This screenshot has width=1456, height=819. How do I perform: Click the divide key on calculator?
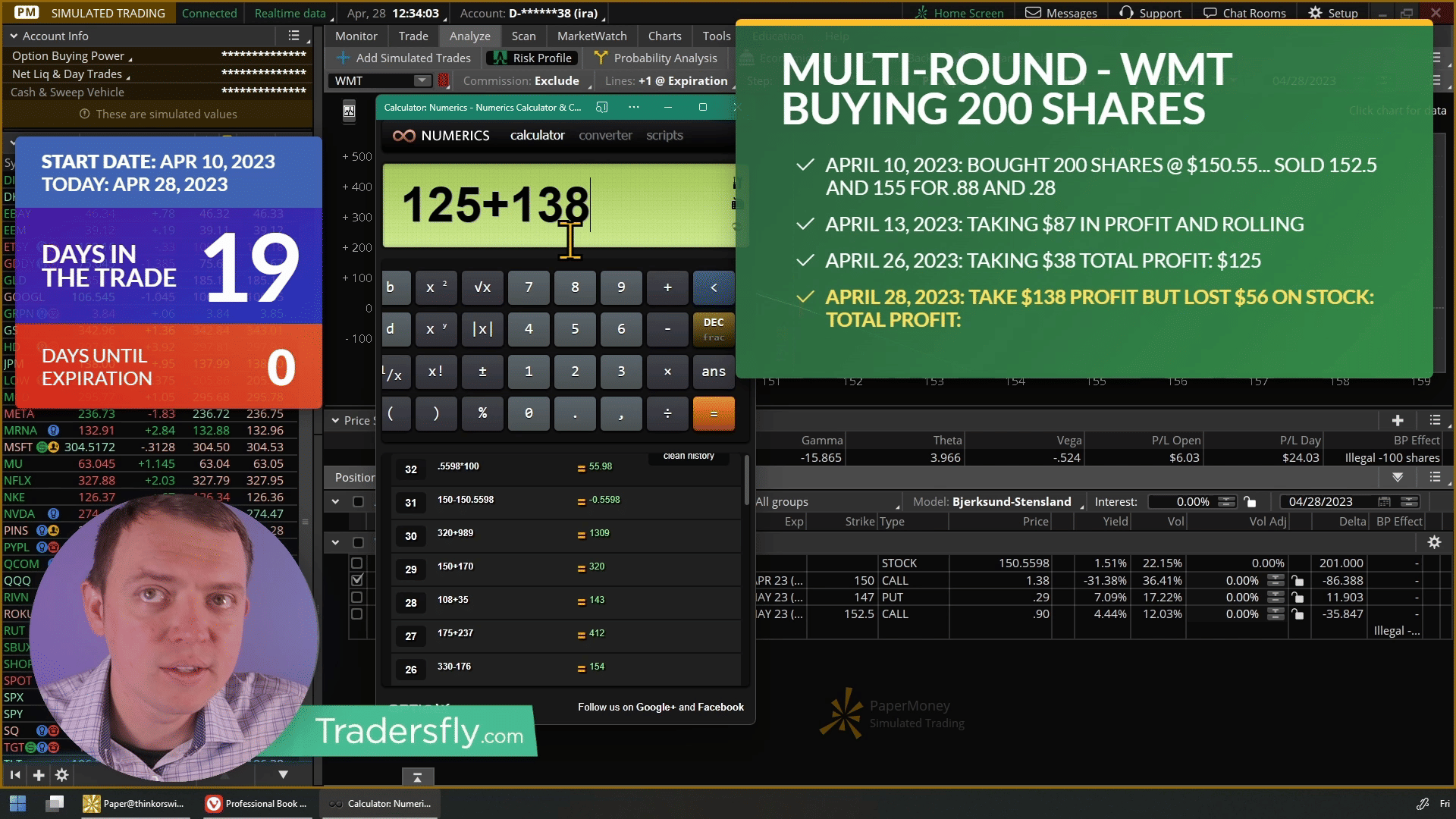(x=667, y=413)
